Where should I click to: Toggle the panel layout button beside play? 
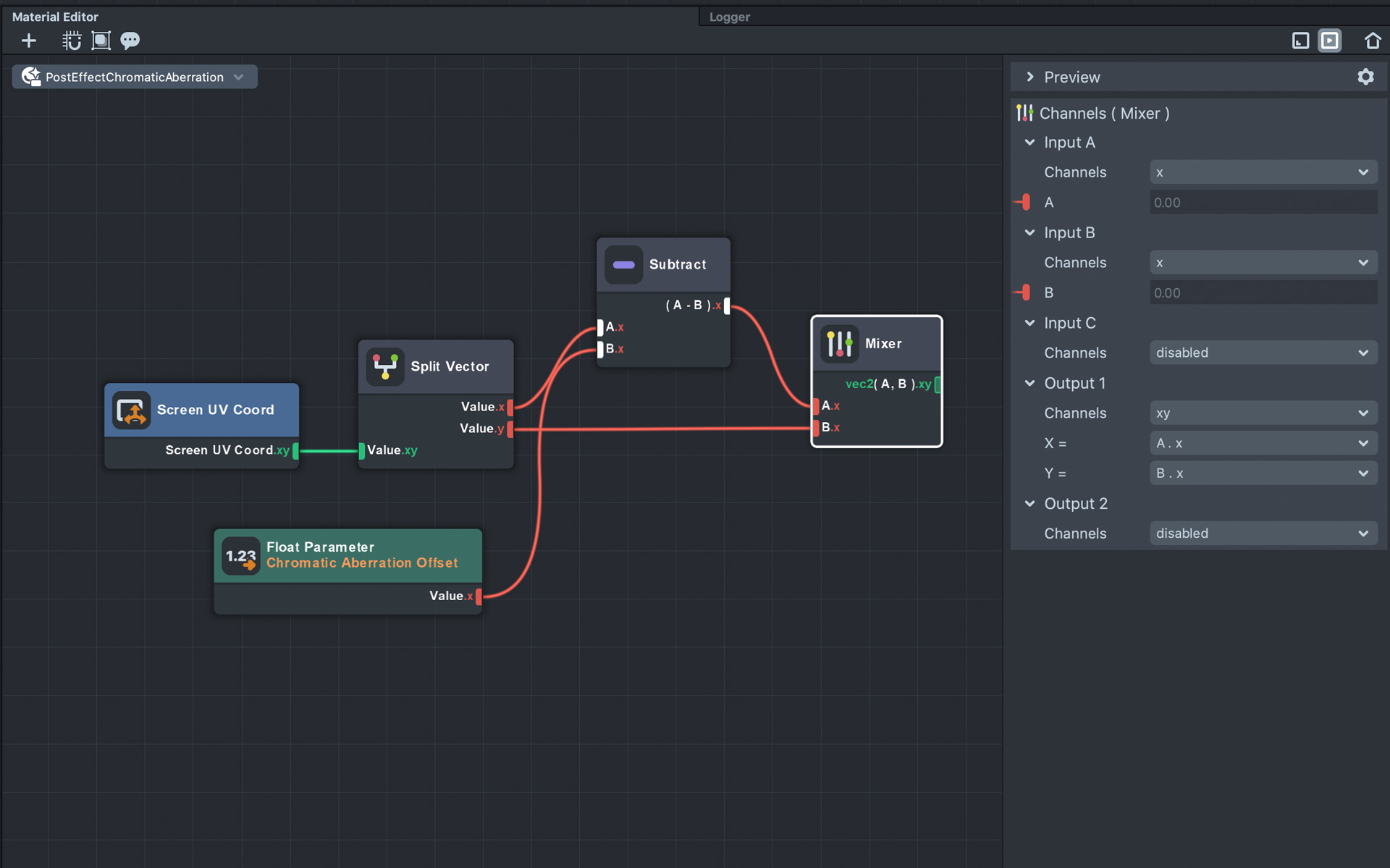1300,41
